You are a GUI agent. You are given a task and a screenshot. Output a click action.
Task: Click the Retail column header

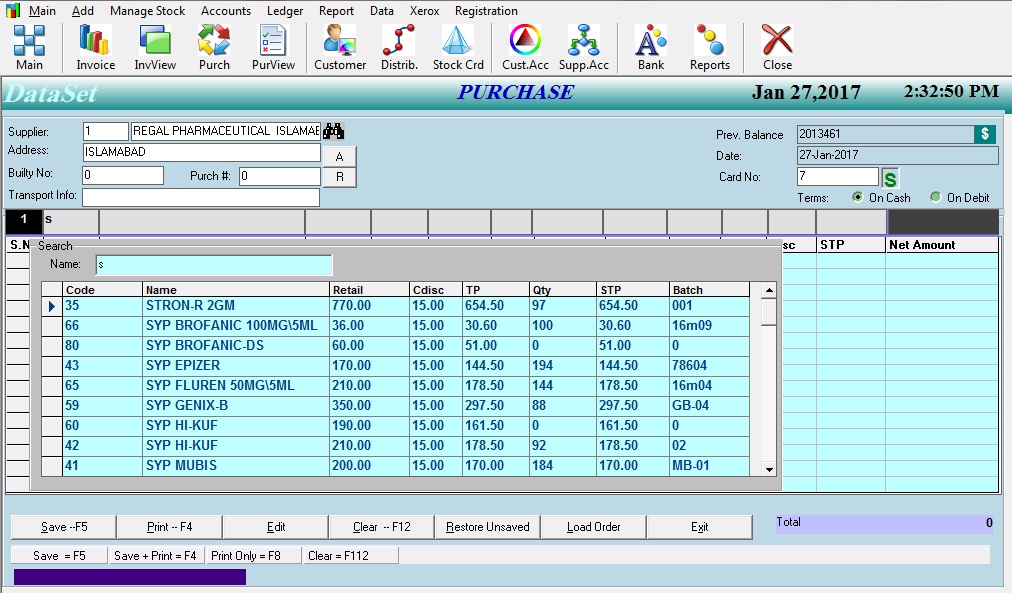coord(369,290)
